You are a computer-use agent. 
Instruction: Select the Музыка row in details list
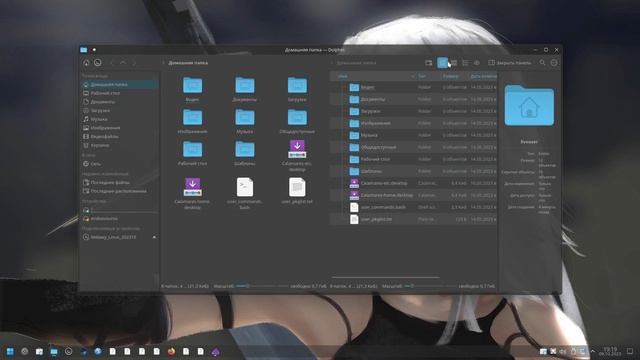(413, 135)
